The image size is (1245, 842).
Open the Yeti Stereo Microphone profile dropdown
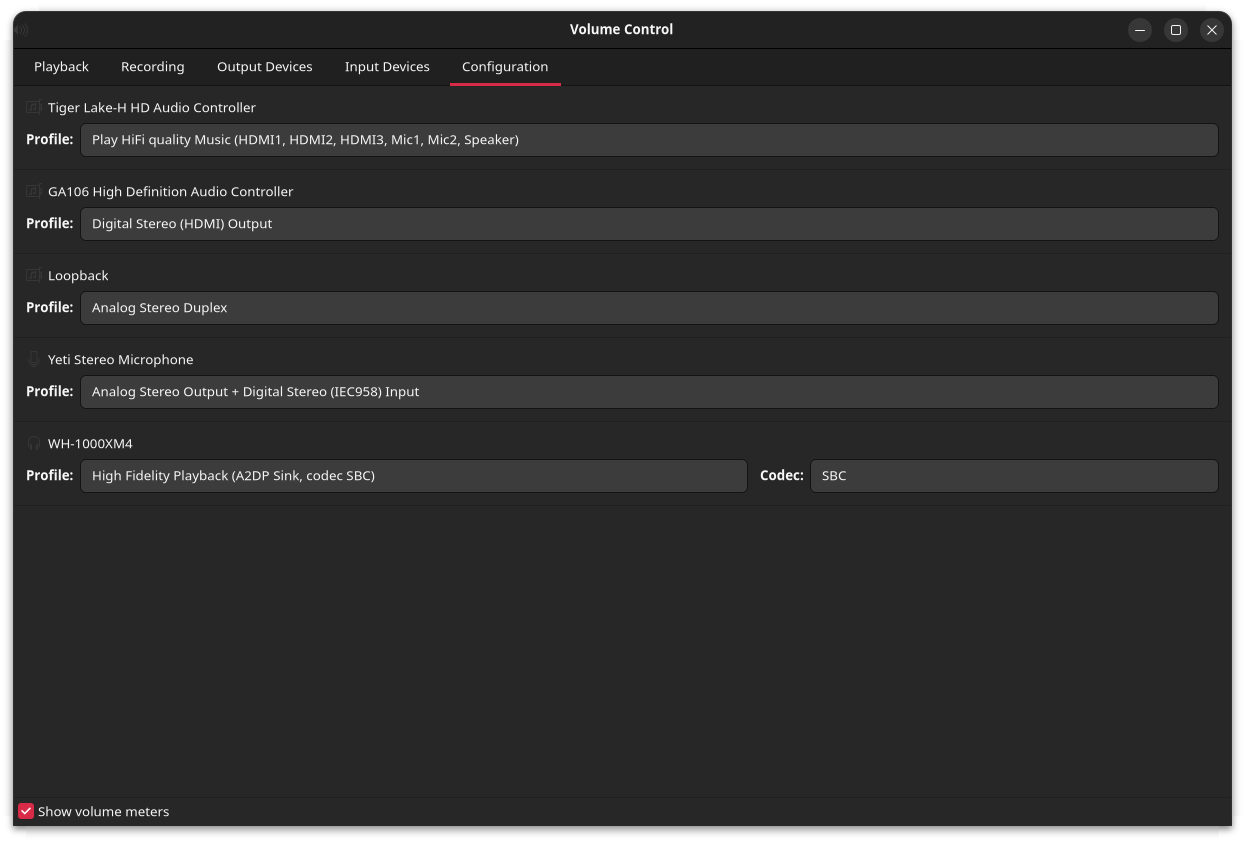[x=649, y=392]
